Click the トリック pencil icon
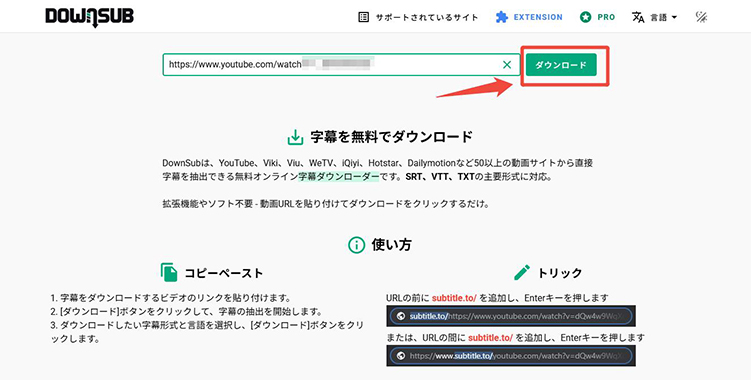 (x=522, y=272)
